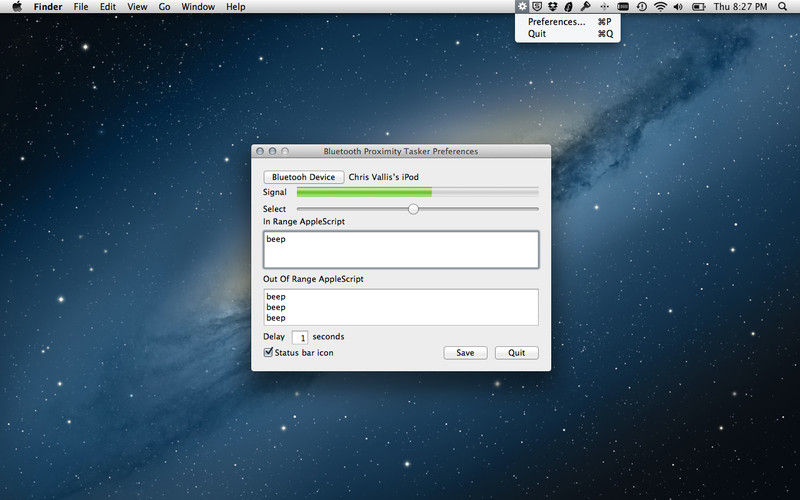Minimize the Preferences window
This screenshot has width=800, height=500.
click(x=272, y=152)
